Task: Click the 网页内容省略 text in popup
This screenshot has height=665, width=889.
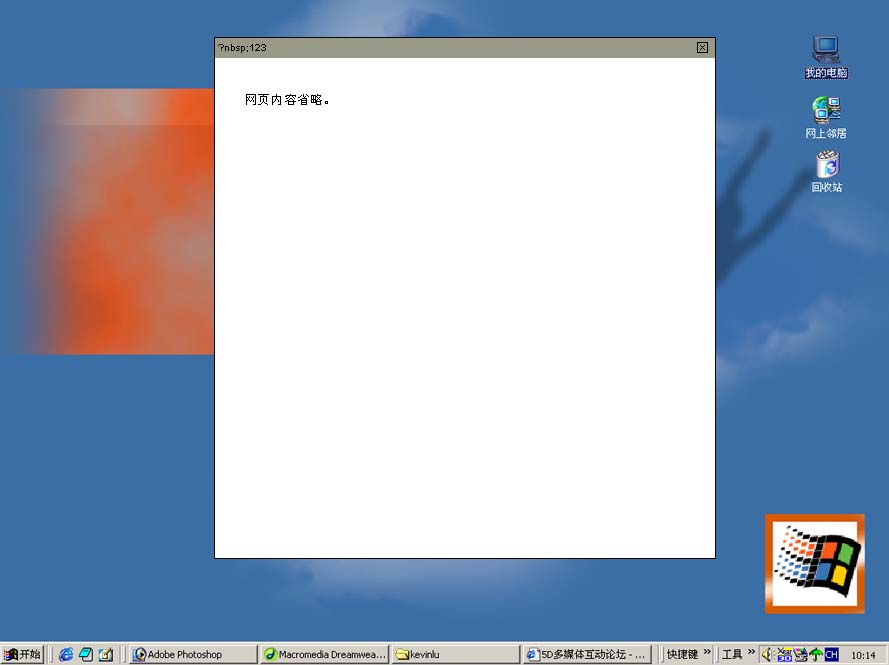Action: click(287, 100)
